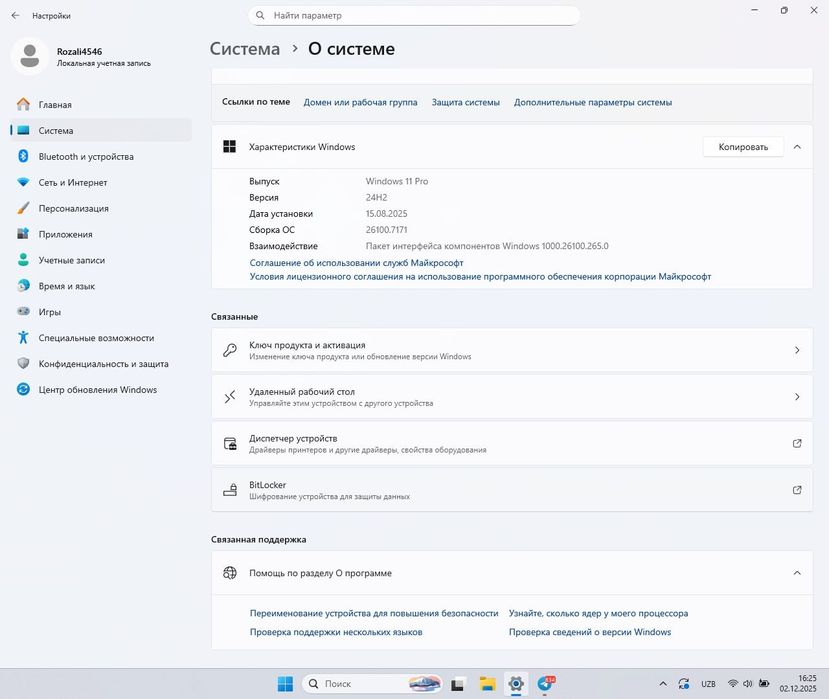Open the Windows Start menu

(285, 684)
